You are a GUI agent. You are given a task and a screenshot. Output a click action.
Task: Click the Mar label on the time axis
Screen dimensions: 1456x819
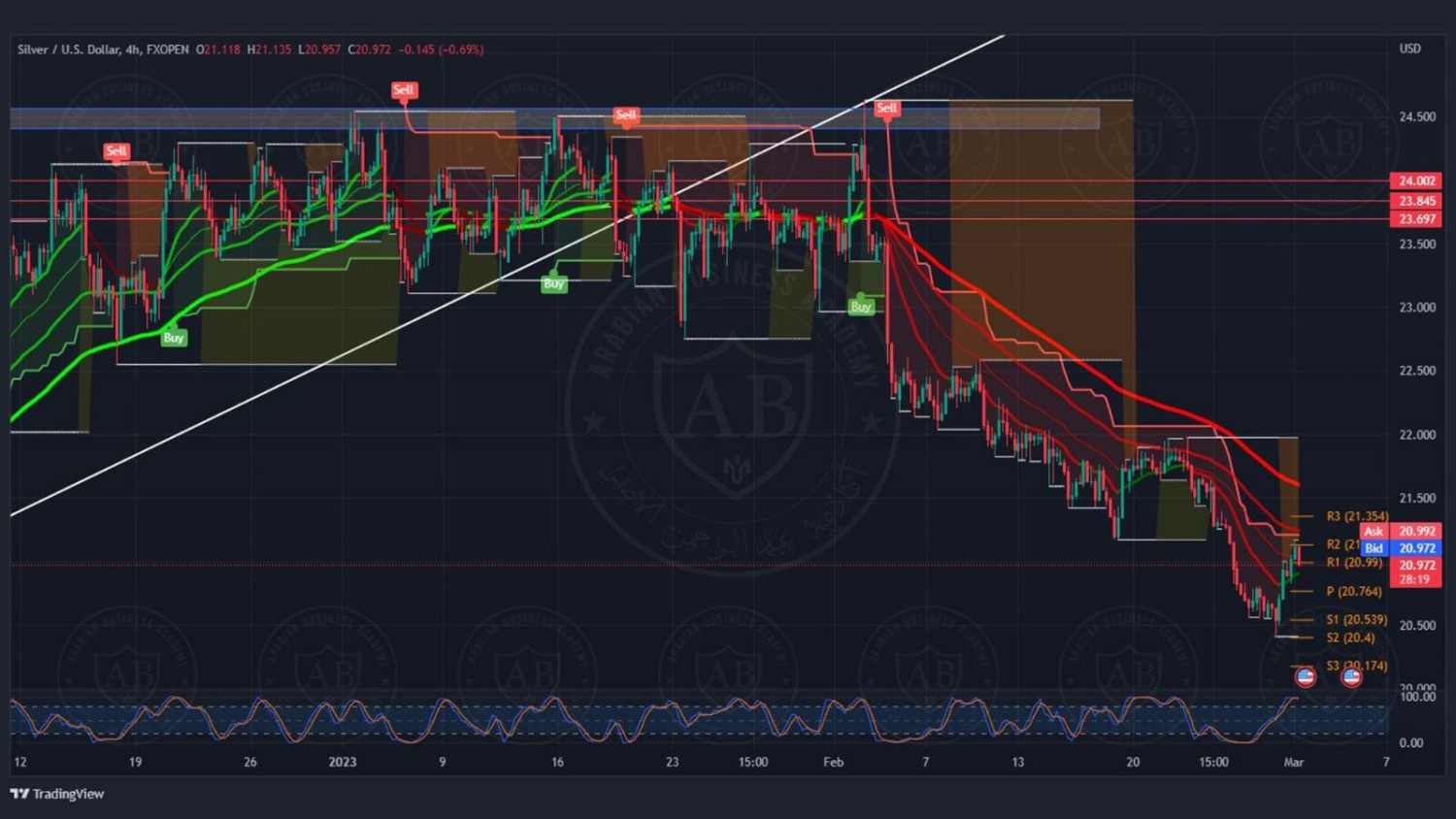coord(1294,762)
